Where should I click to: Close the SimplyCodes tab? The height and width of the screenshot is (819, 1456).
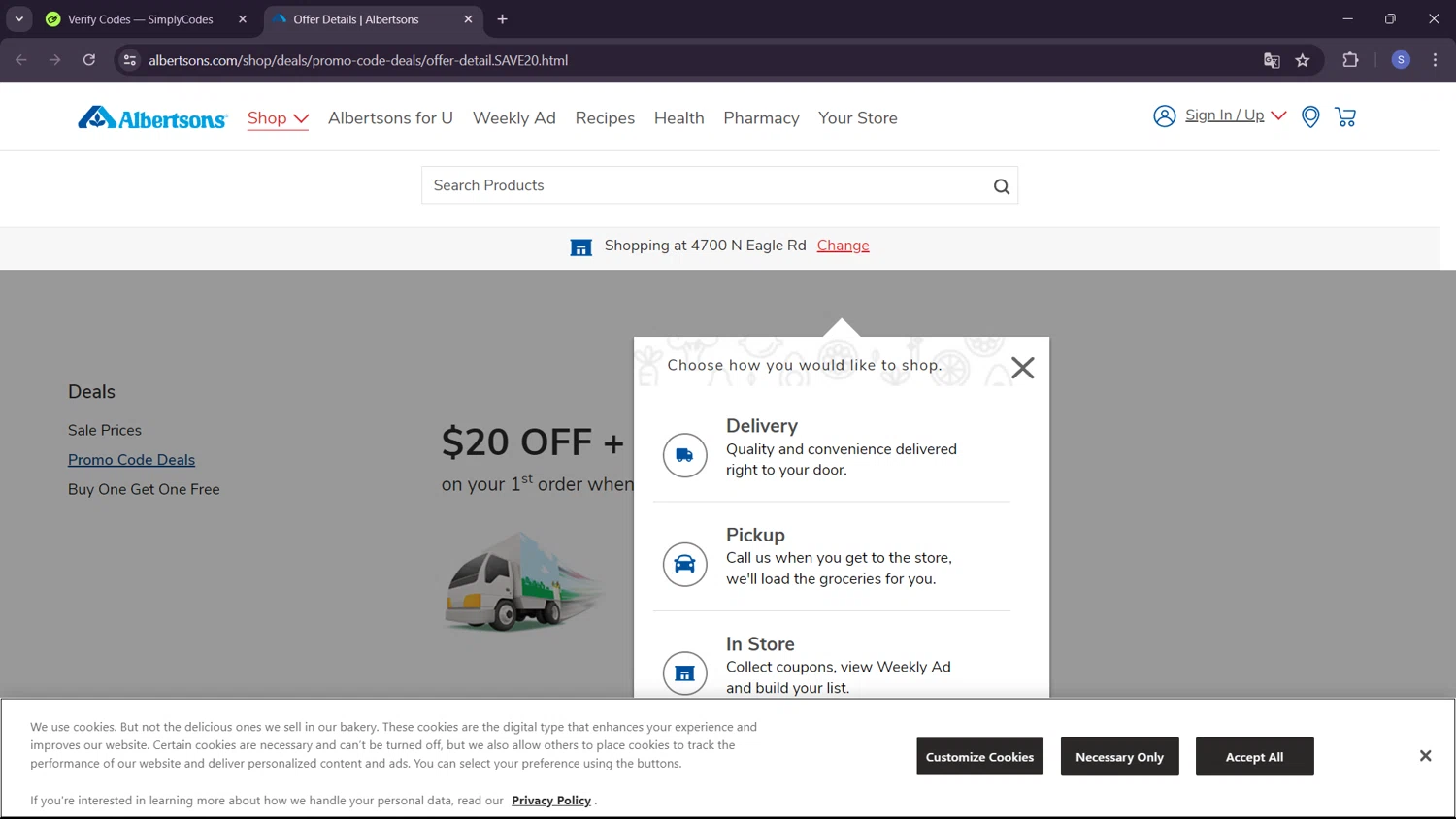[x=243, y=19]
